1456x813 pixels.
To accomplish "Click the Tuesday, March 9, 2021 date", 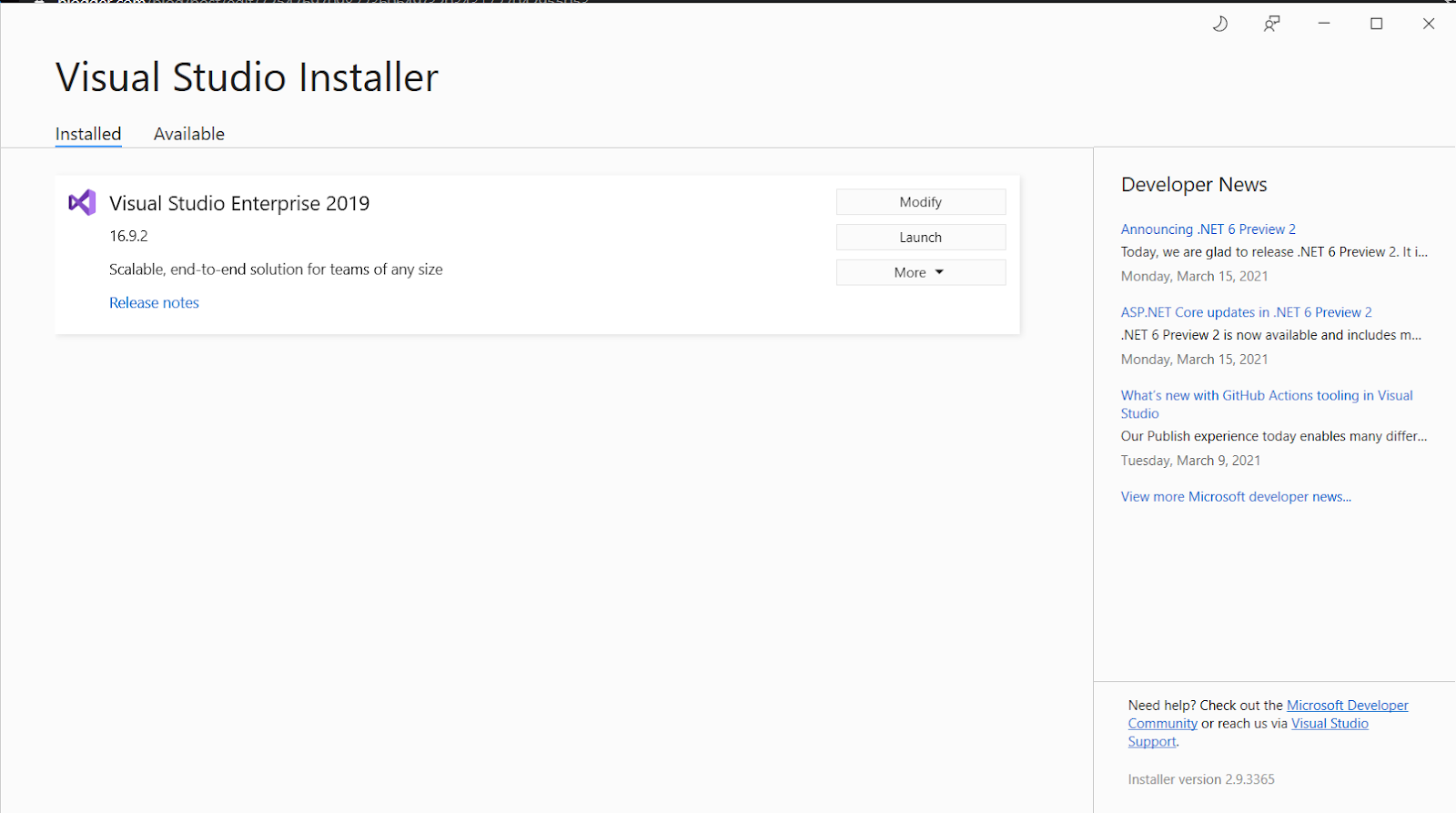I will [1190, 461].
